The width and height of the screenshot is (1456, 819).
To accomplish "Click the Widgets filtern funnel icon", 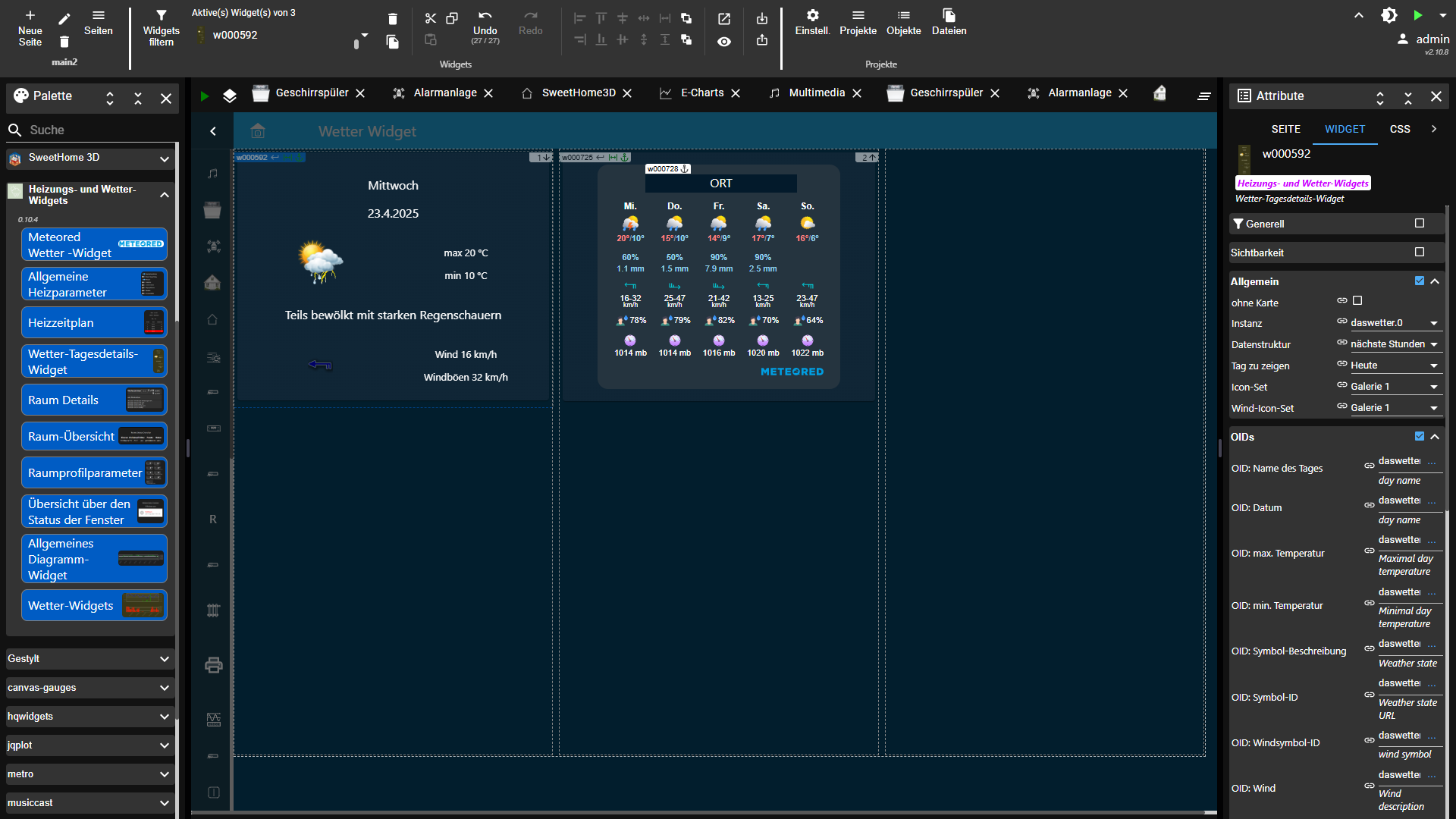I will pyautogui.click(x=161, y=15).
